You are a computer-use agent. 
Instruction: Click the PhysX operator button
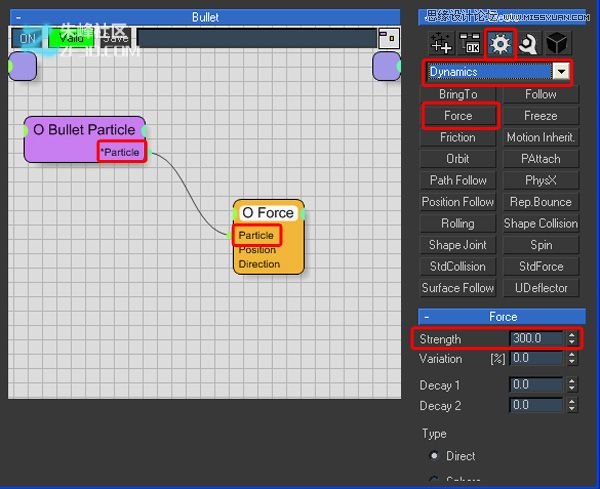pyautogui.click(x=541, y=180)
